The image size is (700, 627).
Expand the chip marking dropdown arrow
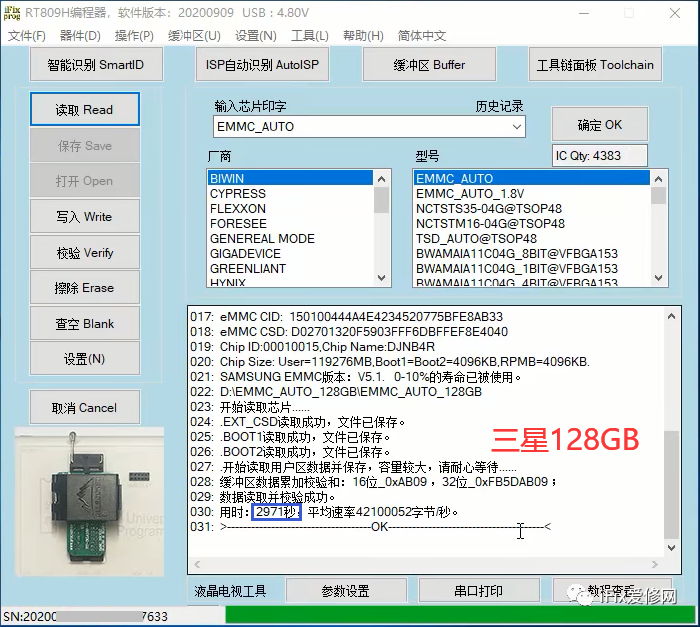pyautogui.click(x=517, y=127)
